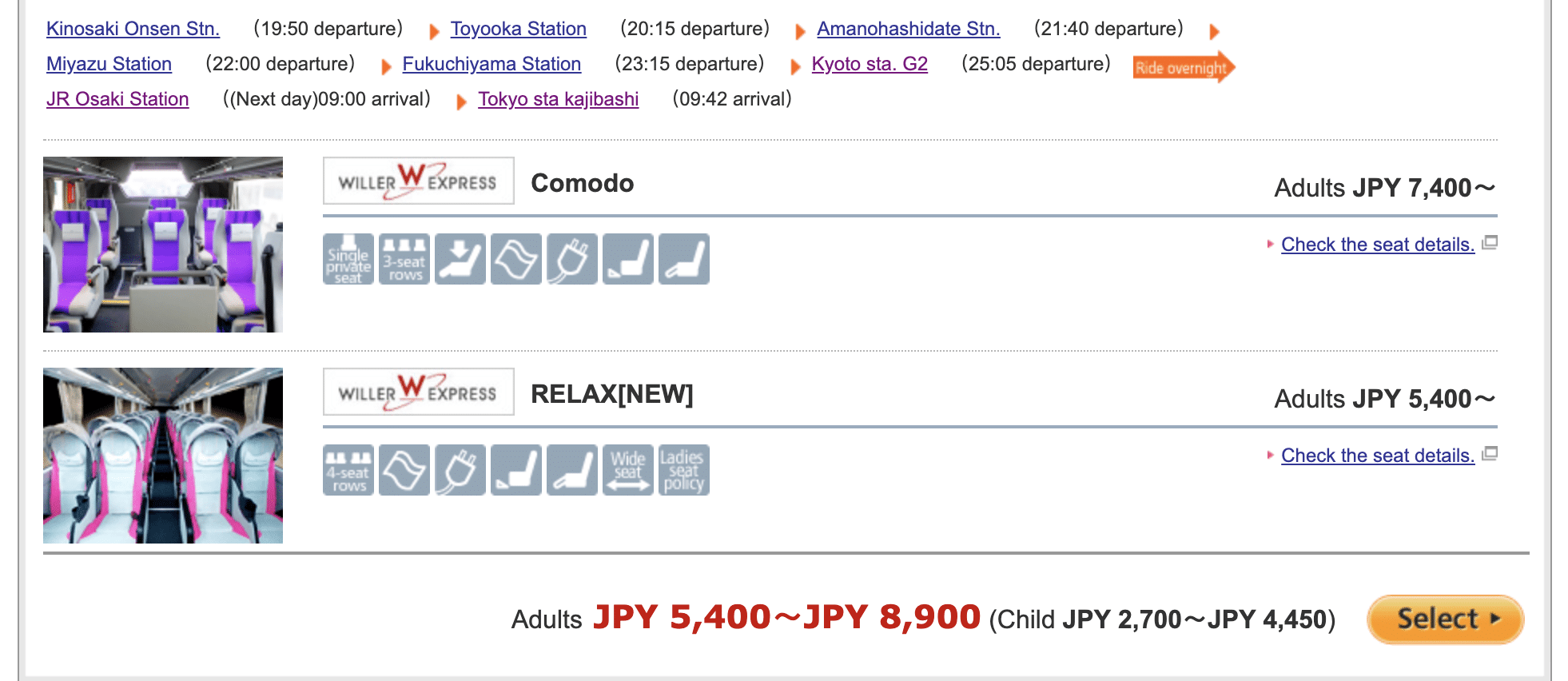
Task: Click the (21:40 departure) time text
Action: [1108, 29]
